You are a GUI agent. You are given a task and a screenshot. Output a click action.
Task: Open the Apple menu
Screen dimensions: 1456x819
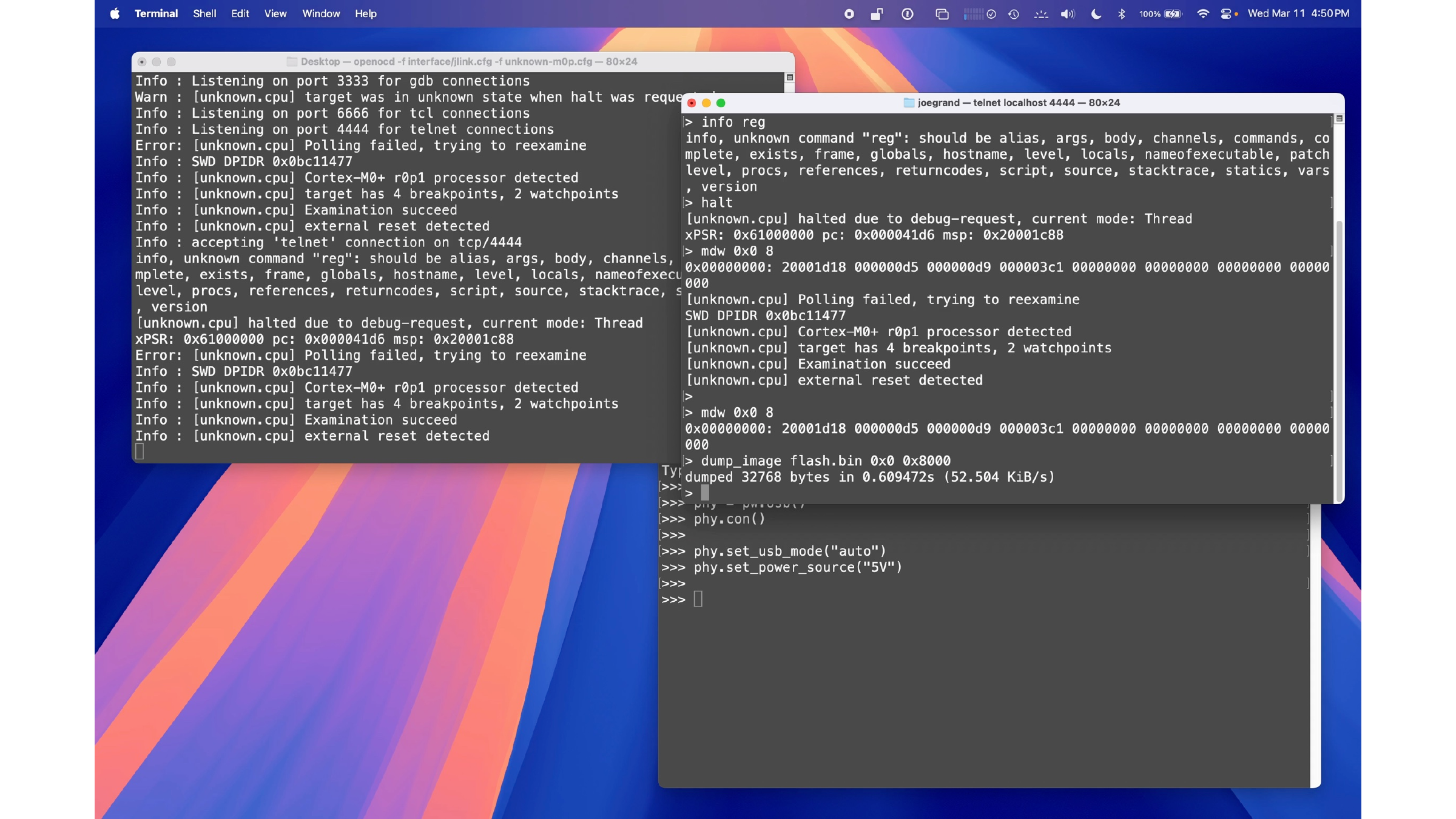pyautogui.click(x=115, y=13)
